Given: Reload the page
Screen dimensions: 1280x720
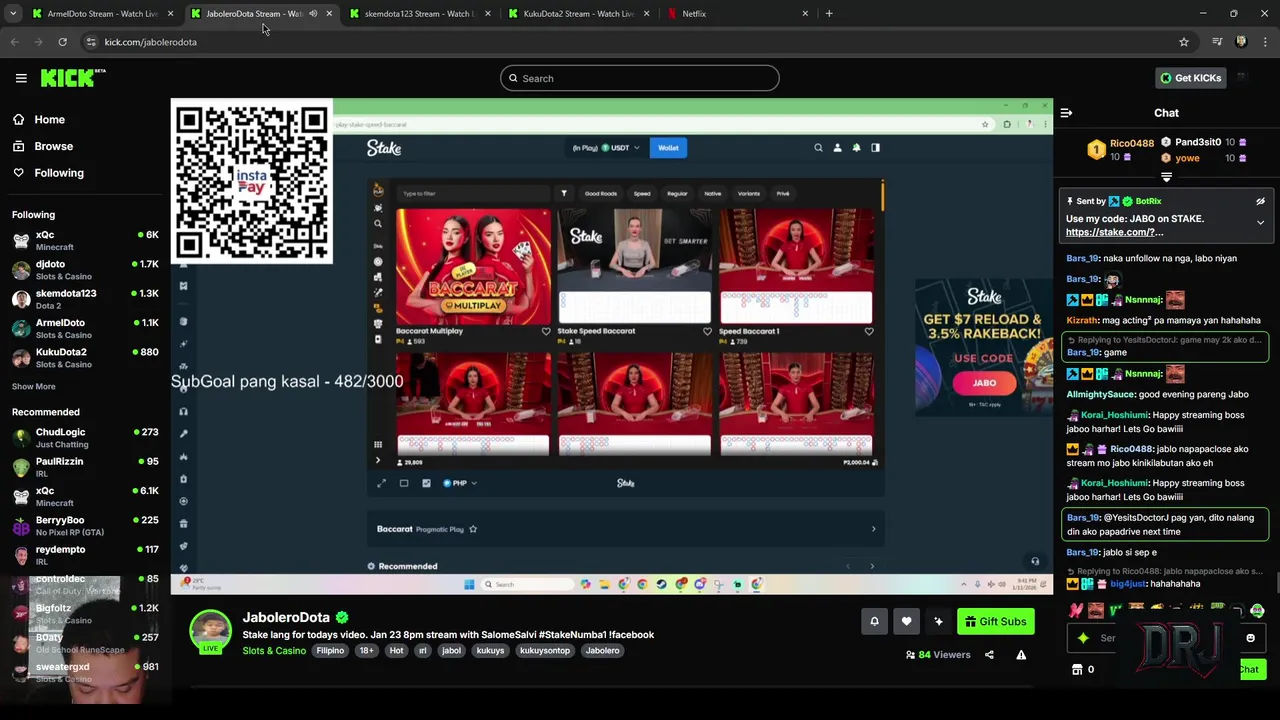Looking at the screenshot, I should point(62,42).
